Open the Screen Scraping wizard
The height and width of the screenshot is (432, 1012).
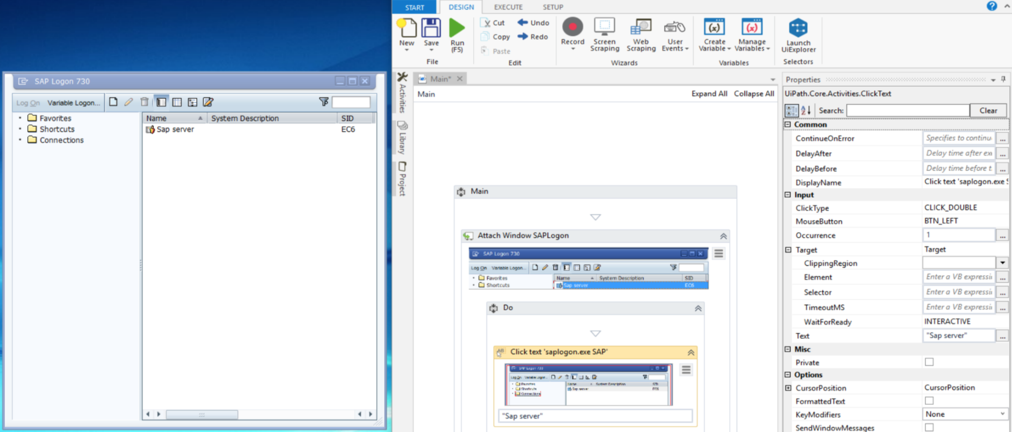tap(605, 28)
